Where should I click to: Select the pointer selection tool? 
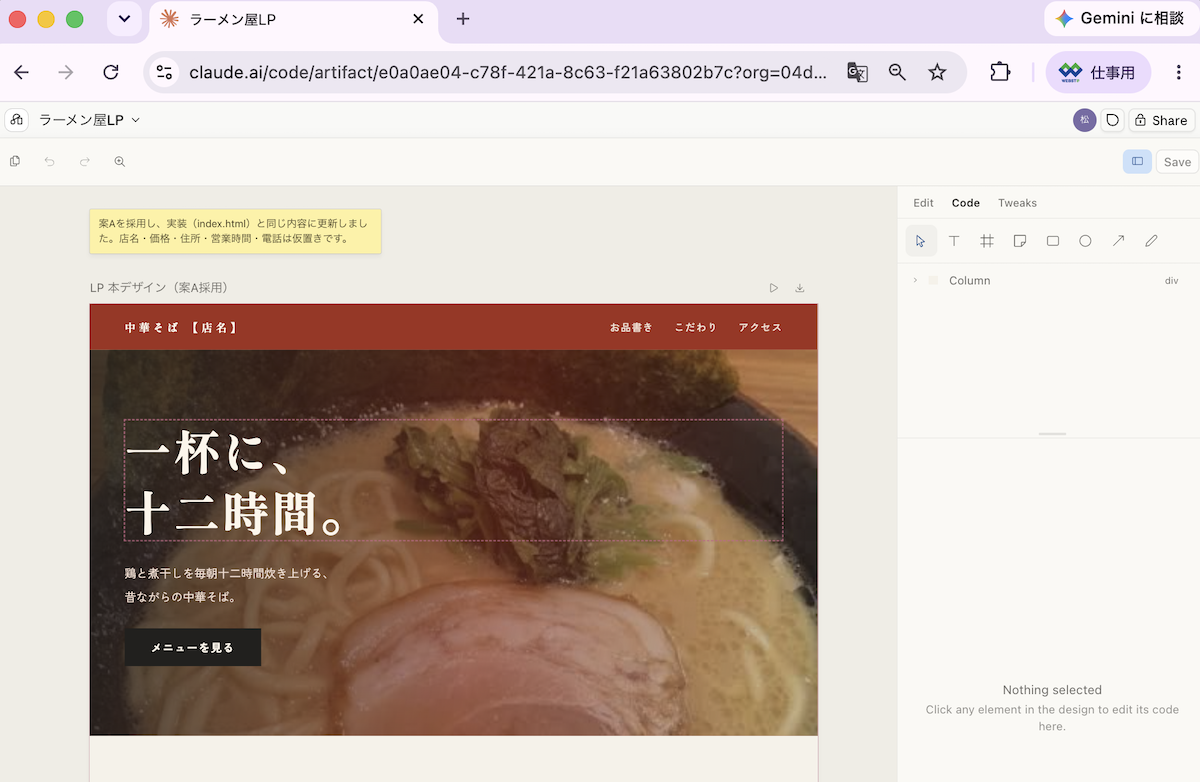coord(921,241)
